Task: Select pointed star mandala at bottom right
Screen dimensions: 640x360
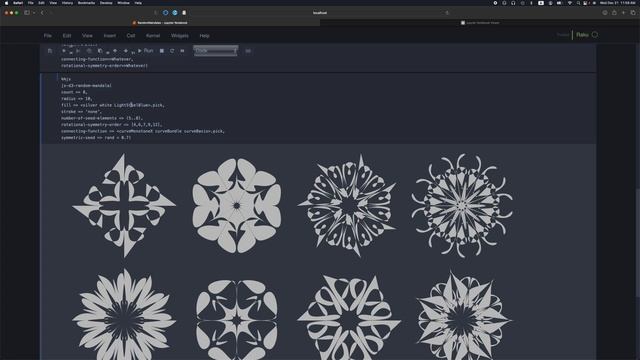Action: [x=463, y=315]
